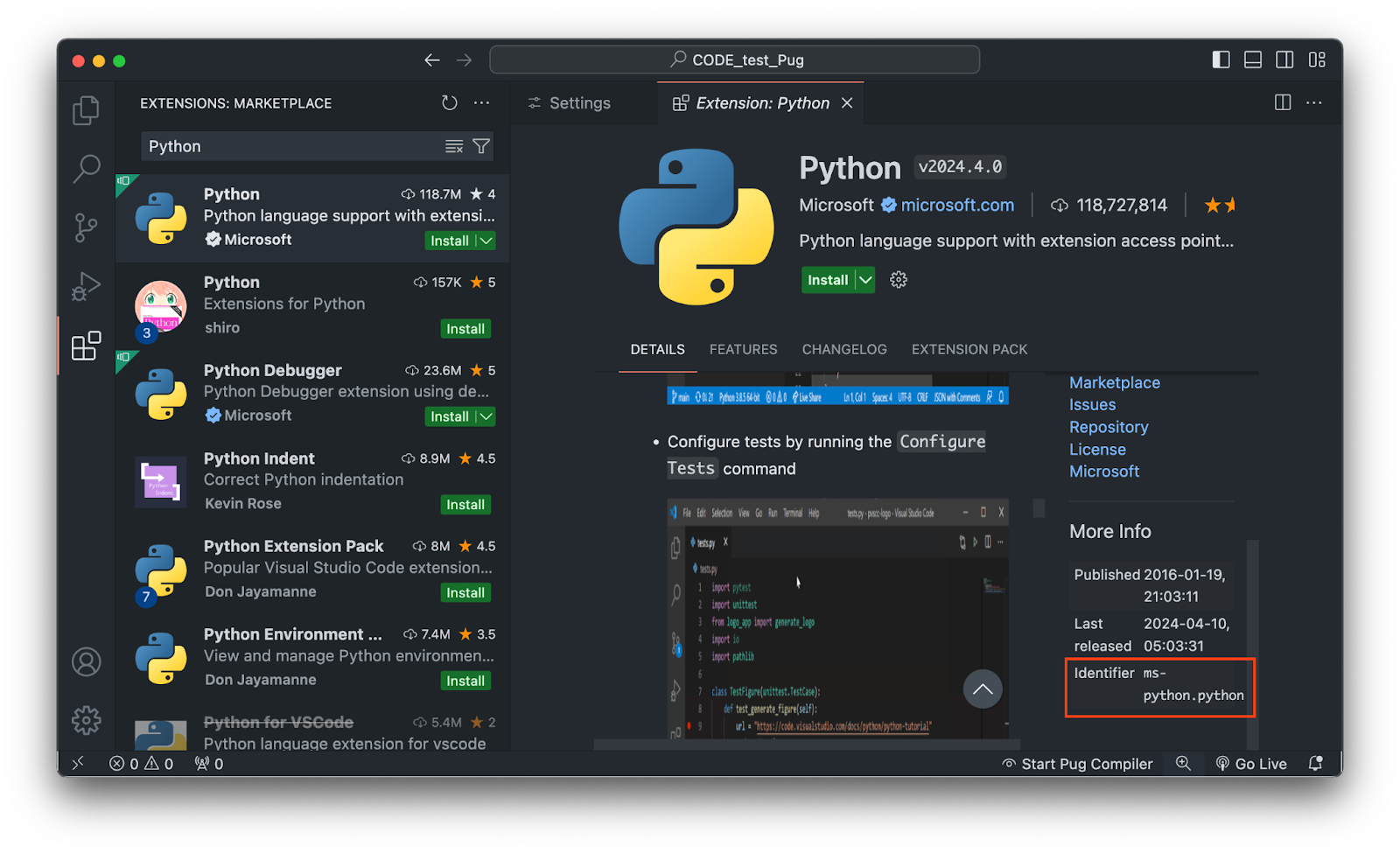Open notifications from the status bar bell
Viewport: 1400px width, 853px height.
(x=1315, y=763)
